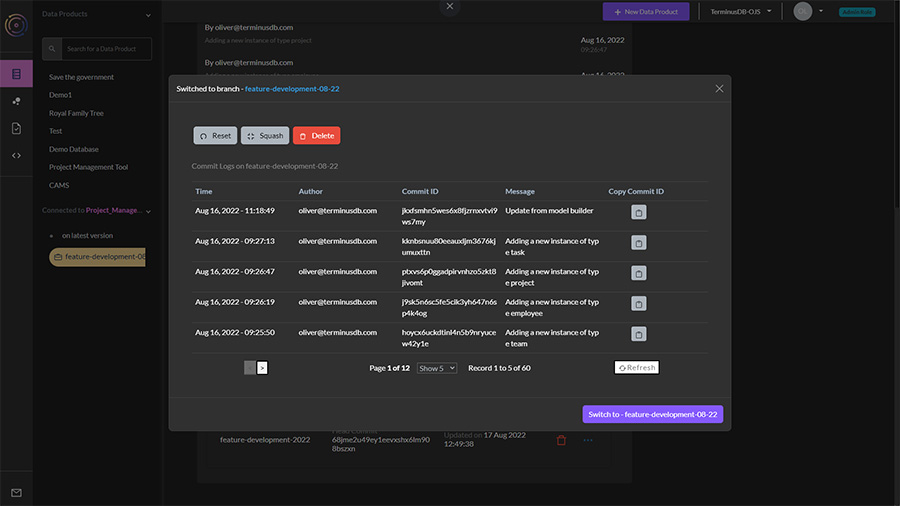The width and height of the screenshot is (900, 506).
Task: Delete the current branch
Action: coord(317,136)
